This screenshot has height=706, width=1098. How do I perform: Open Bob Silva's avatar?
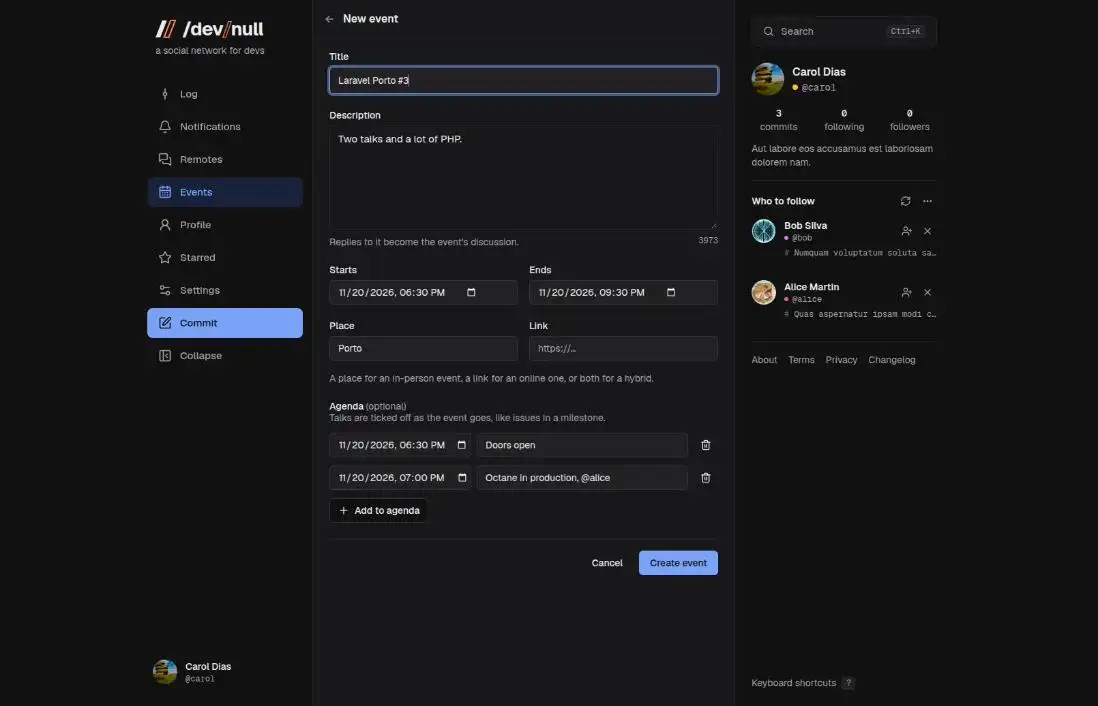click(763, 231)
